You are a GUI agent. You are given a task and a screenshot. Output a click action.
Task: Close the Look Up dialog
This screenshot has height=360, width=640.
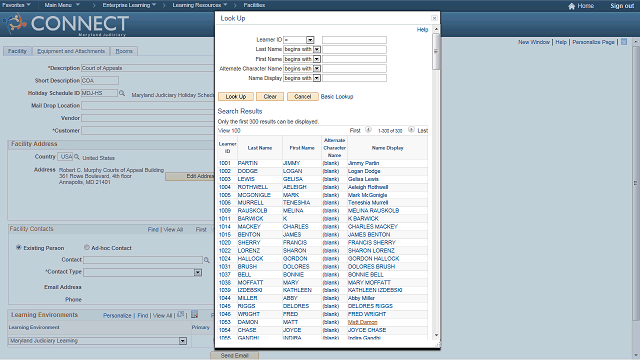click(434, 18)
